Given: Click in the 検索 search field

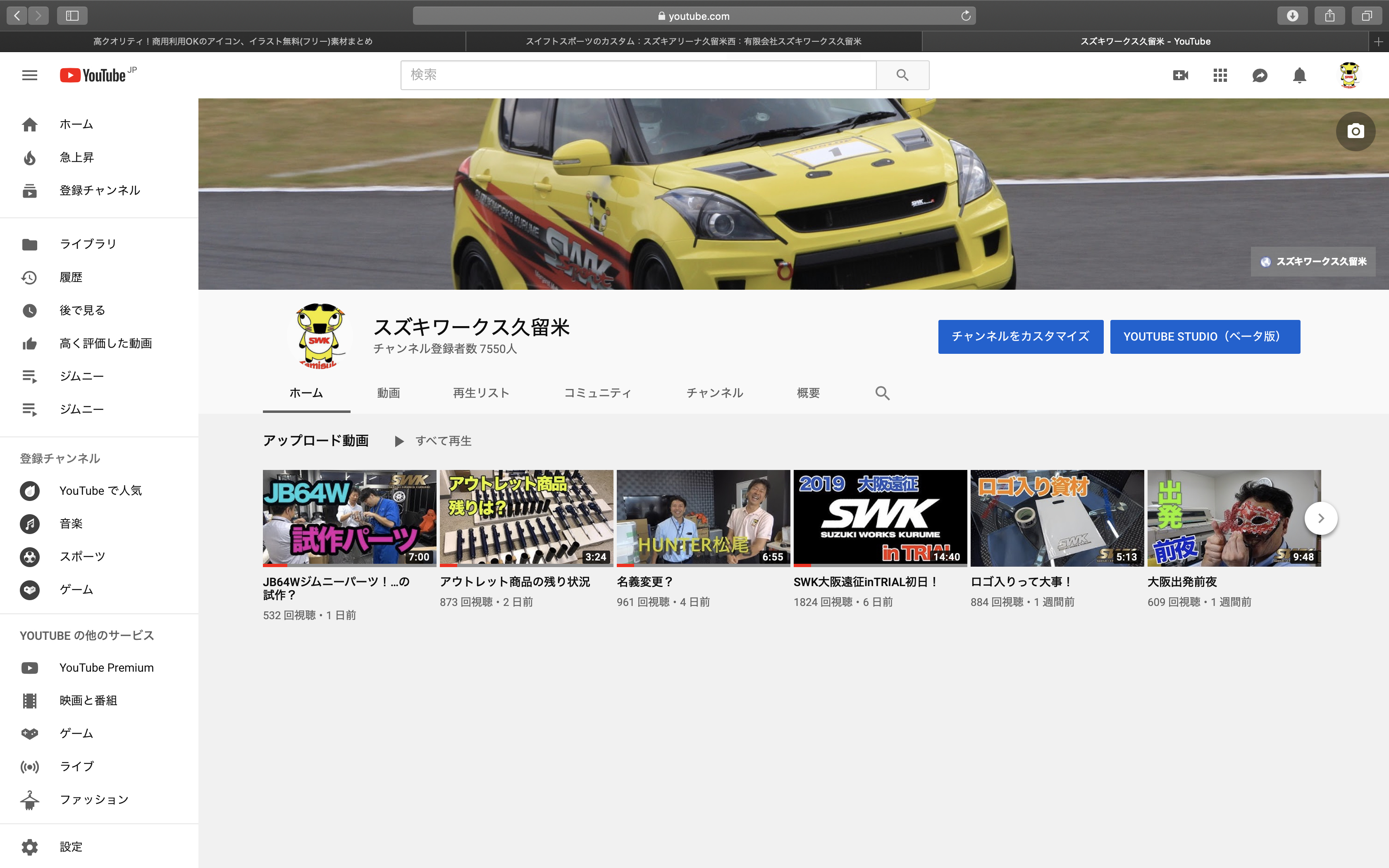Looking at the screenshot, I should 638,75.
